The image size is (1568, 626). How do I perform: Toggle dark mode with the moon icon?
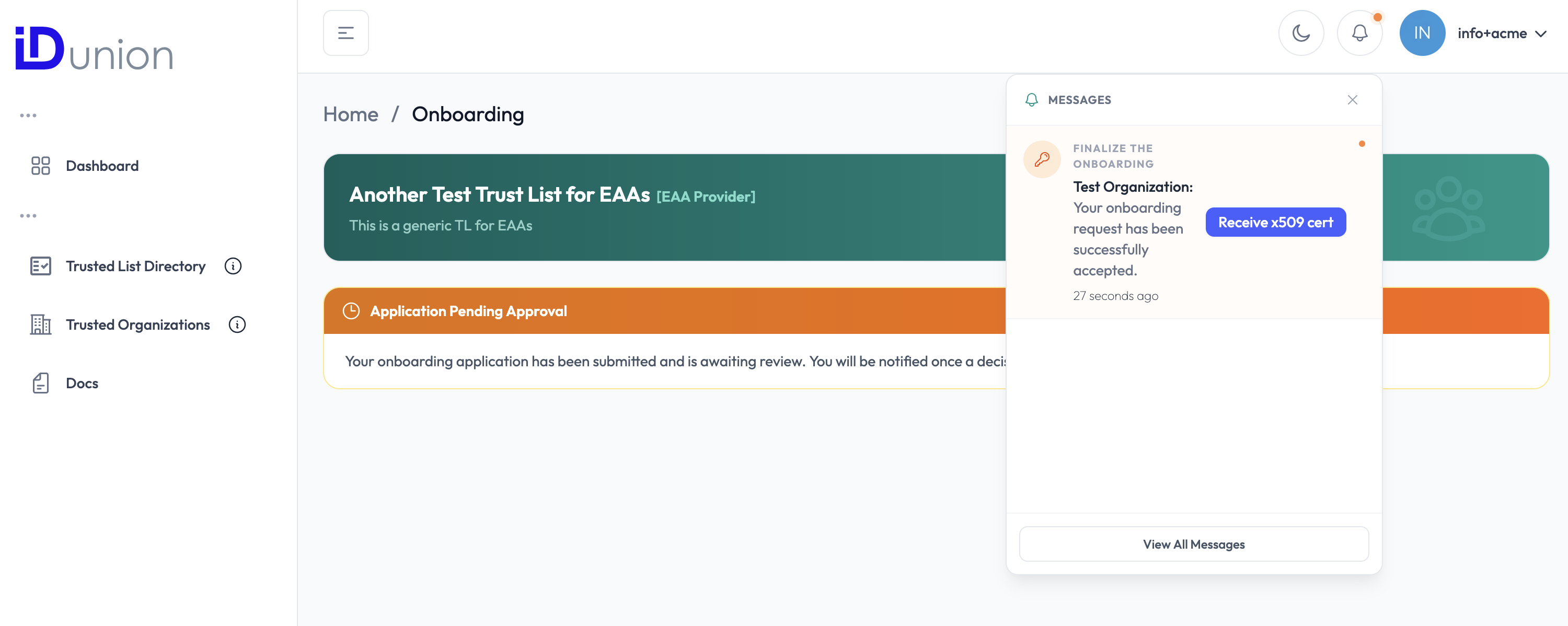click(1302, 33)
